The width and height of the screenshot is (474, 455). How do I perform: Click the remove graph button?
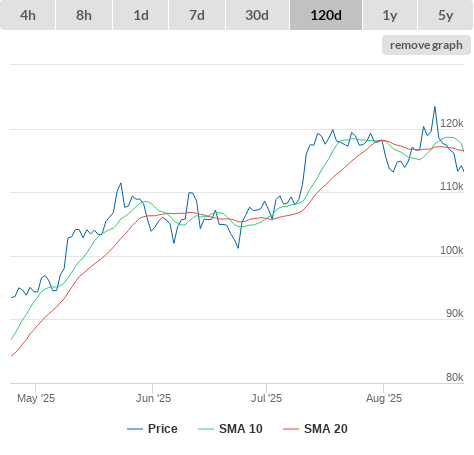(426, 45)
